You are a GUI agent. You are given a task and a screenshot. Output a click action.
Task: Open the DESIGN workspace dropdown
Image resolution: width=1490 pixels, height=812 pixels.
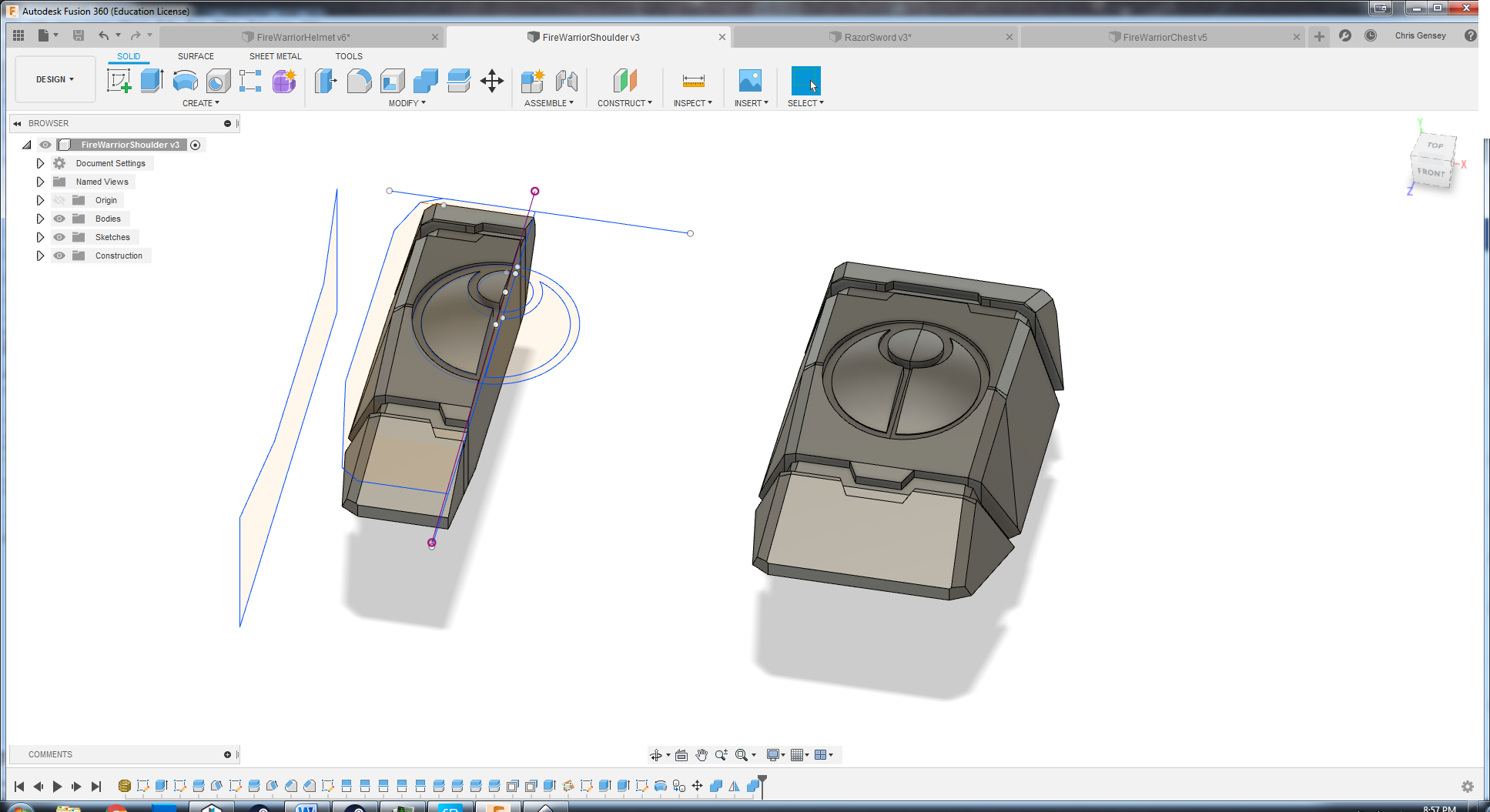[55, 79]
